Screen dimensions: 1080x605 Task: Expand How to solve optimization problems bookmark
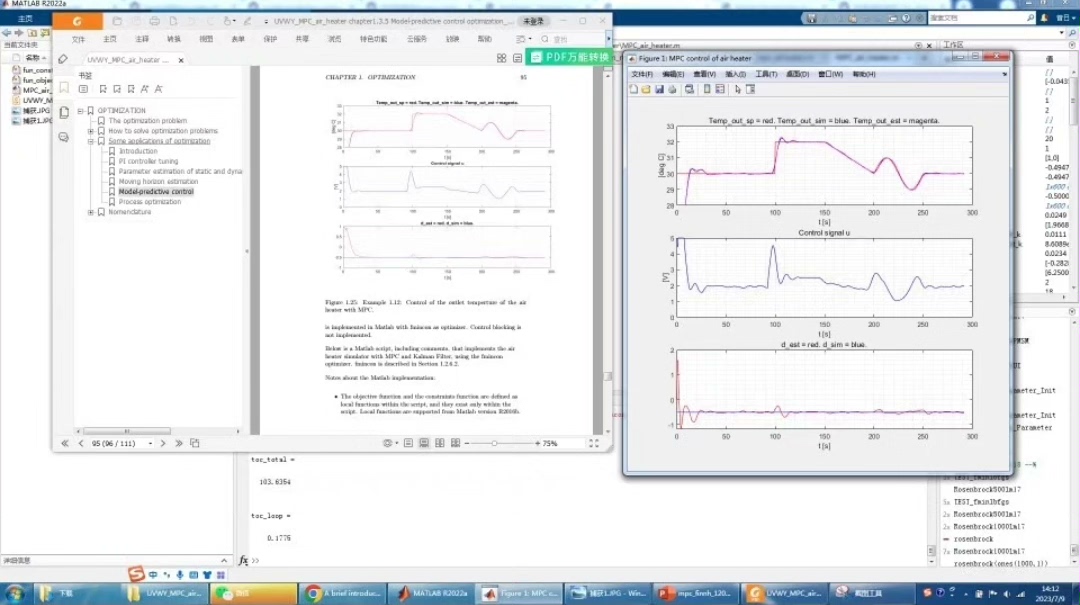(x=91, y=131)
